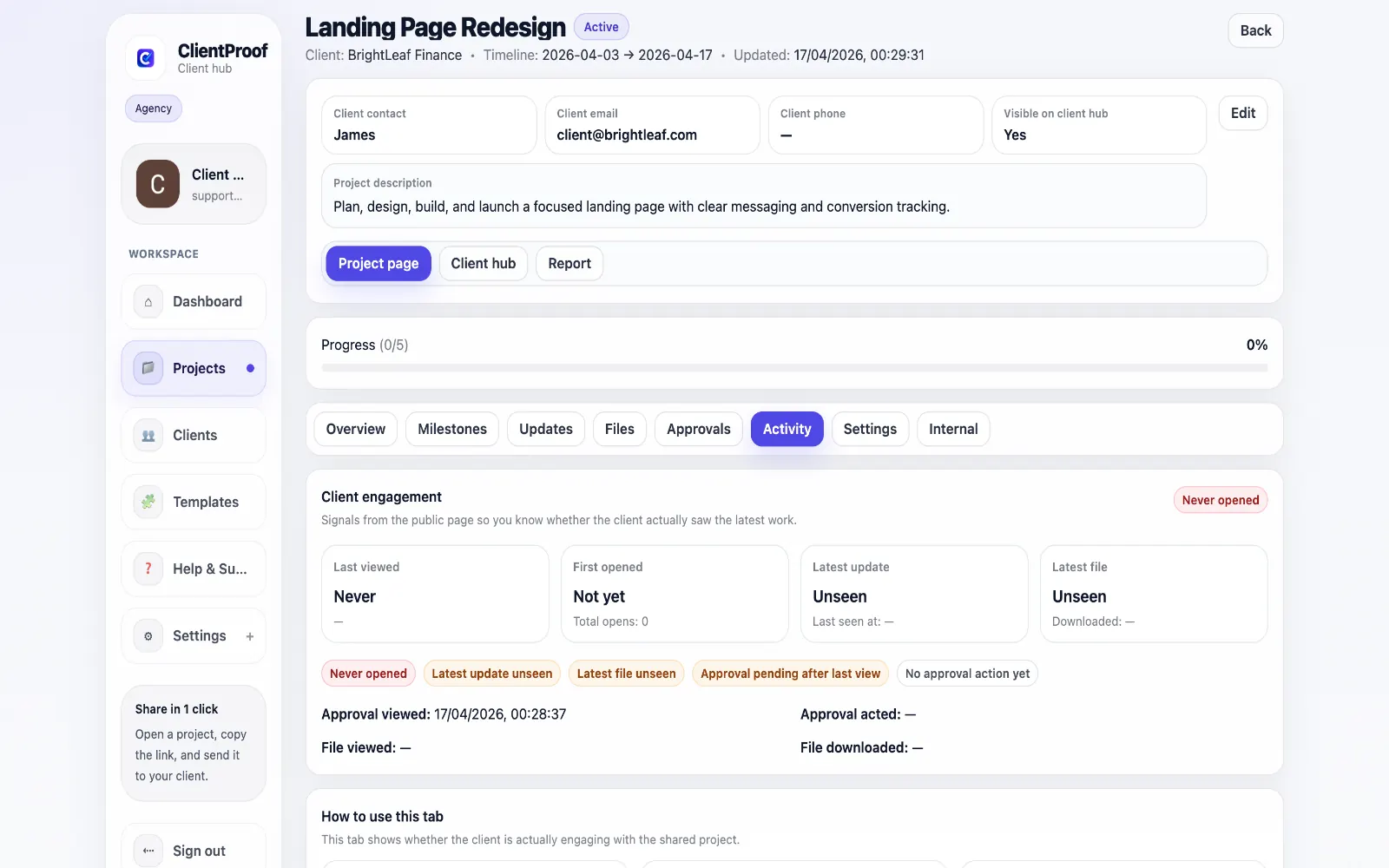The width and height of the screenshot is (1389, 868).
Task: Go back using the Back button
Action: coord(1255,30)
